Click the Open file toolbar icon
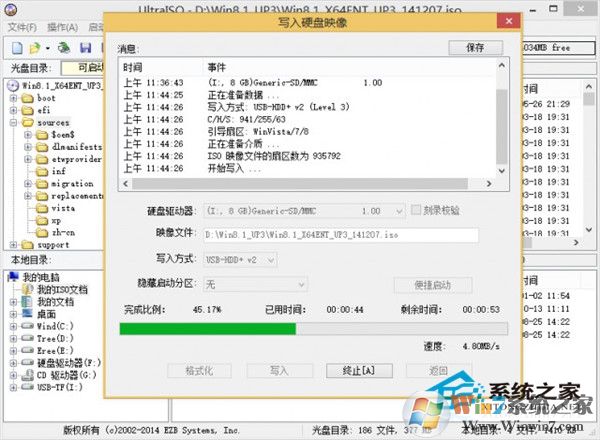The image size is (600, 440). pyautogui.click(x=35, y=48)
